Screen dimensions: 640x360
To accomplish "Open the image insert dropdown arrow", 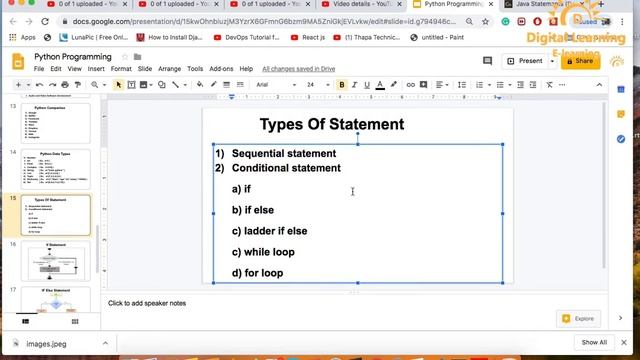I will (151, 85).
